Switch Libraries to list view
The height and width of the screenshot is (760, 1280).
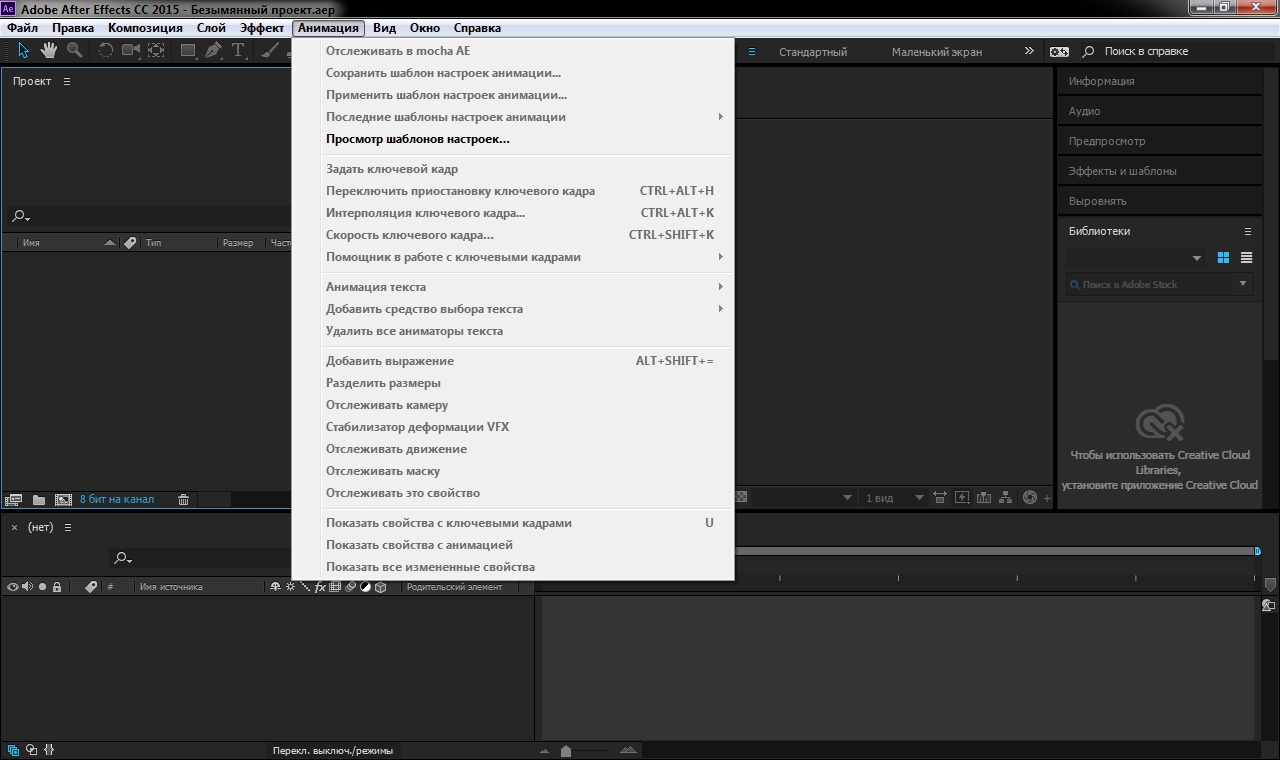(x=1246, y=258)
